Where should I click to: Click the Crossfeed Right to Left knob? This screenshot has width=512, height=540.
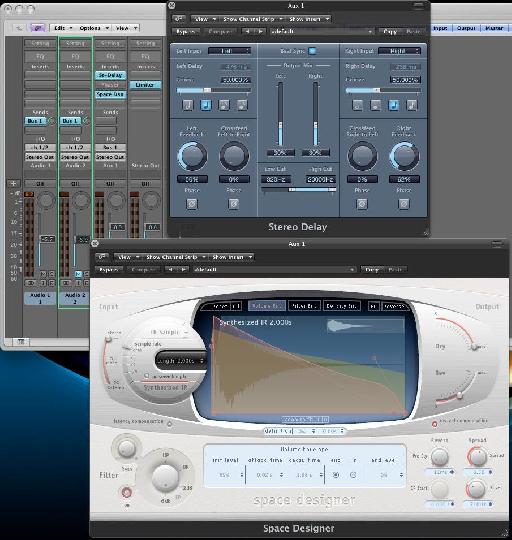tap(362, 156)
